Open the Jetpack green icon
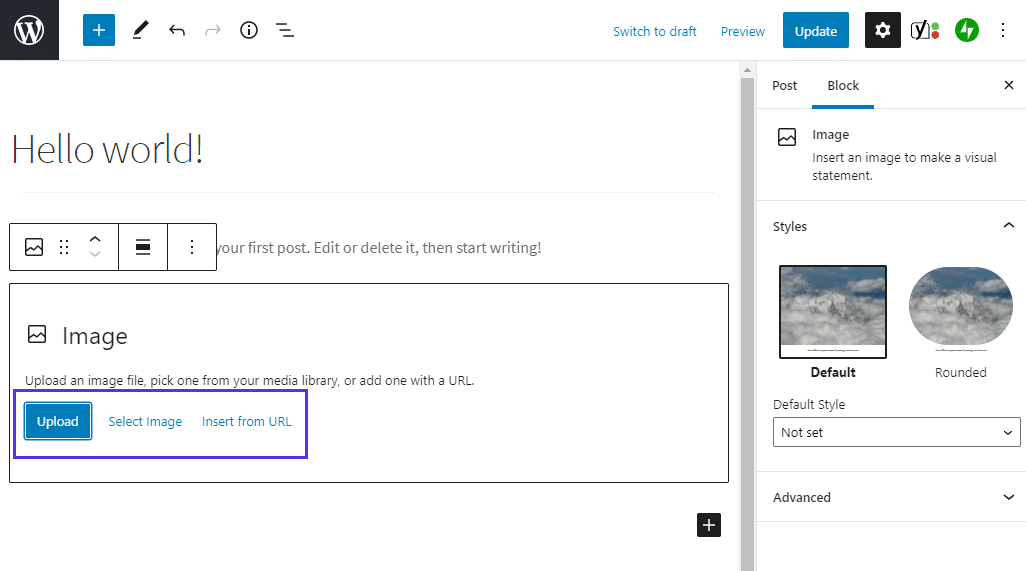Viewport: 1026px width, 571px height. click(966, 30)
